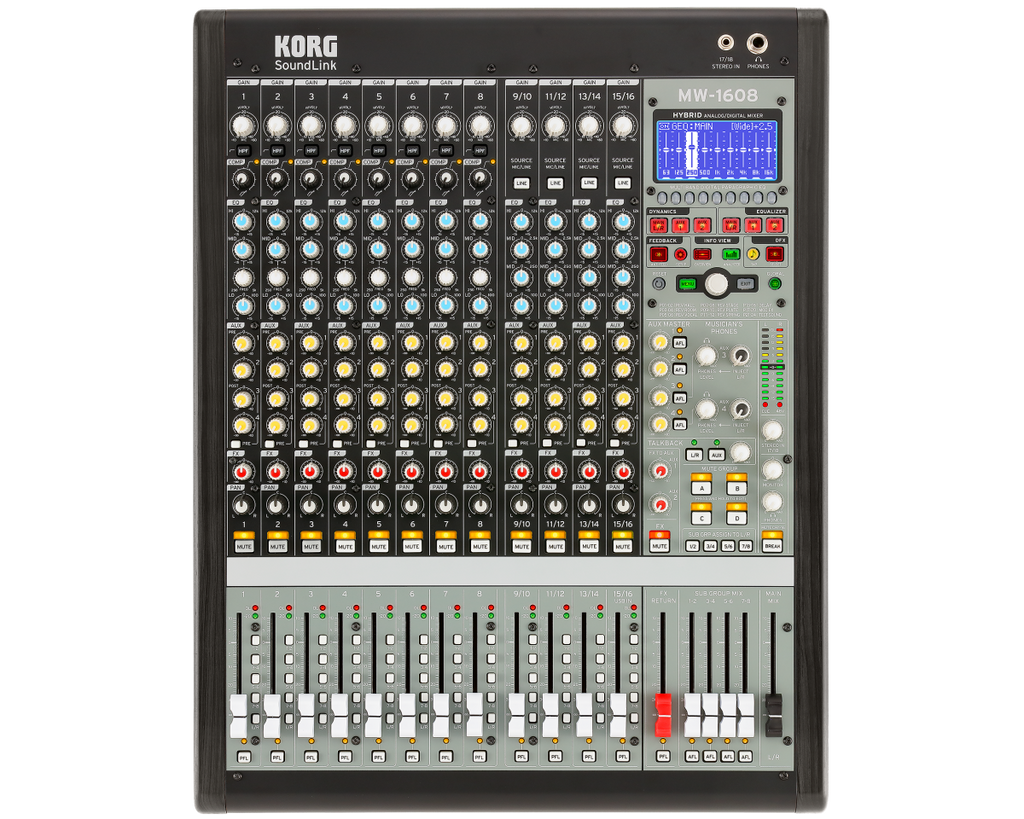Viewport: 1024px width, 819px height.
Task: Toggle the LINE source switch on channel 11/12
Action: [x=555, y=183]
